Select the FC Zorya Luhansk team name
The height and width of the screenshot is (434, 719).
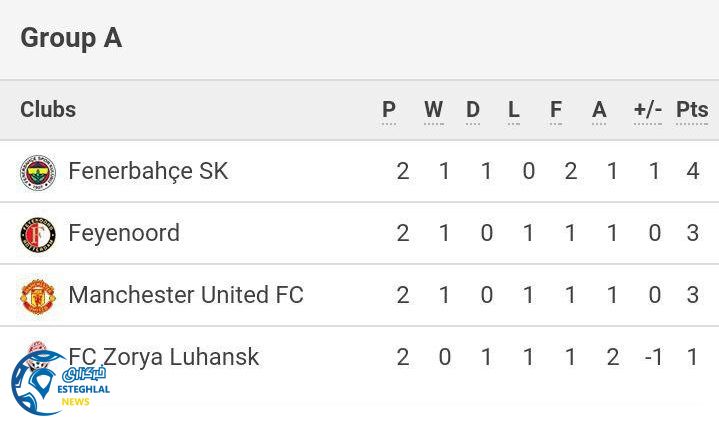164,357
